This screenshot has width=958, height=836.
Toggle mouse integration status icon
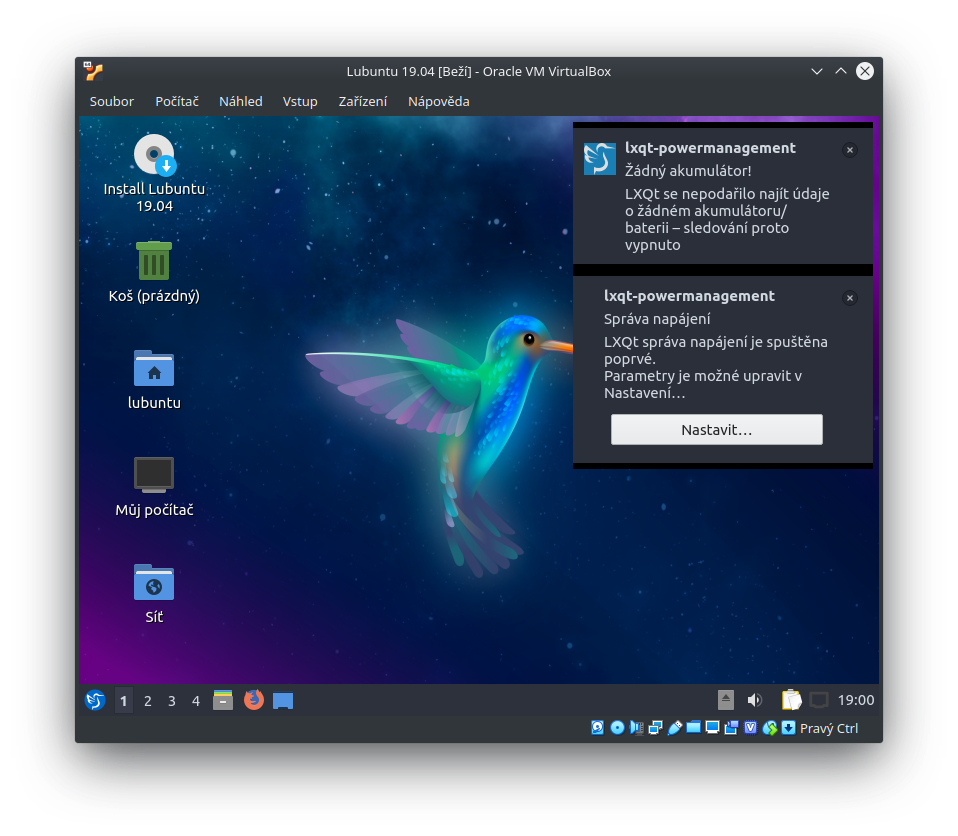(x=769, y=728)
